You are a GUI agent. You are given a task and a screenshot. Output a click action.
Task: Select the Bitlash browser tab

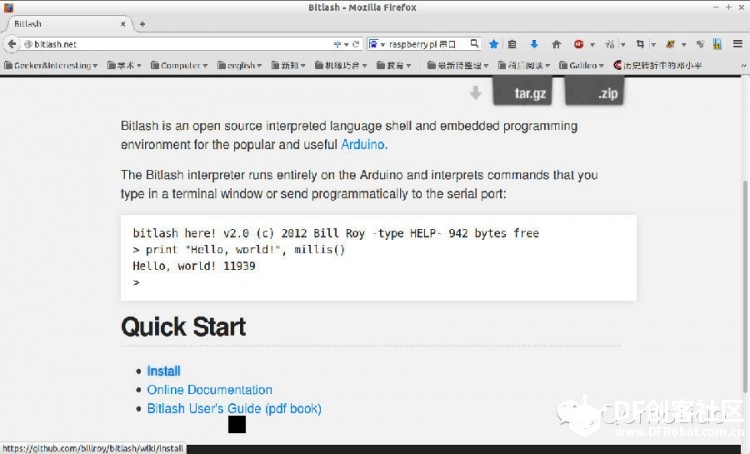click(67, 23)
